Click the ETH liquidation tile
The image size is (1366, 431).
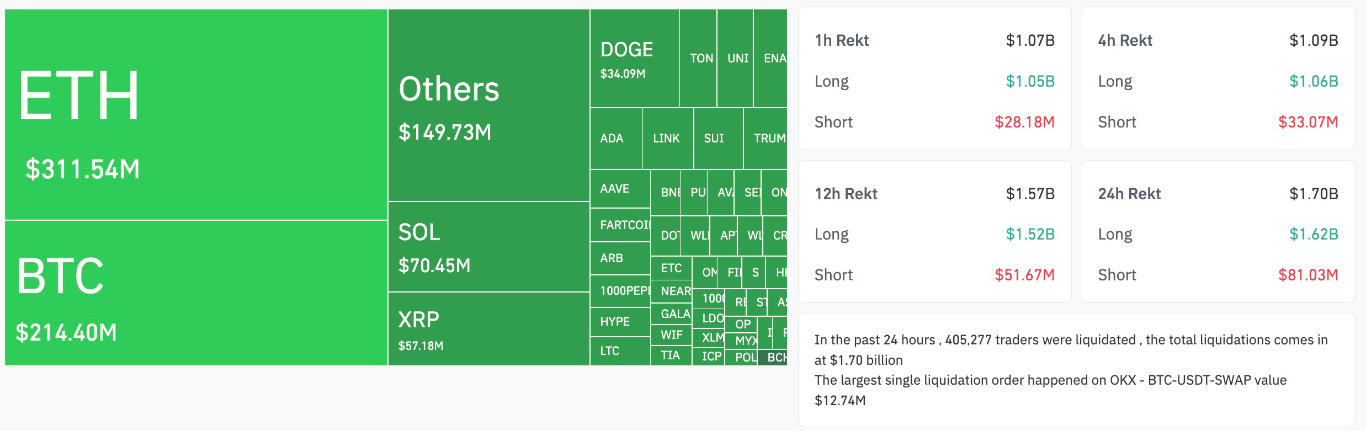pyautogui.click(x=196, y=115)
